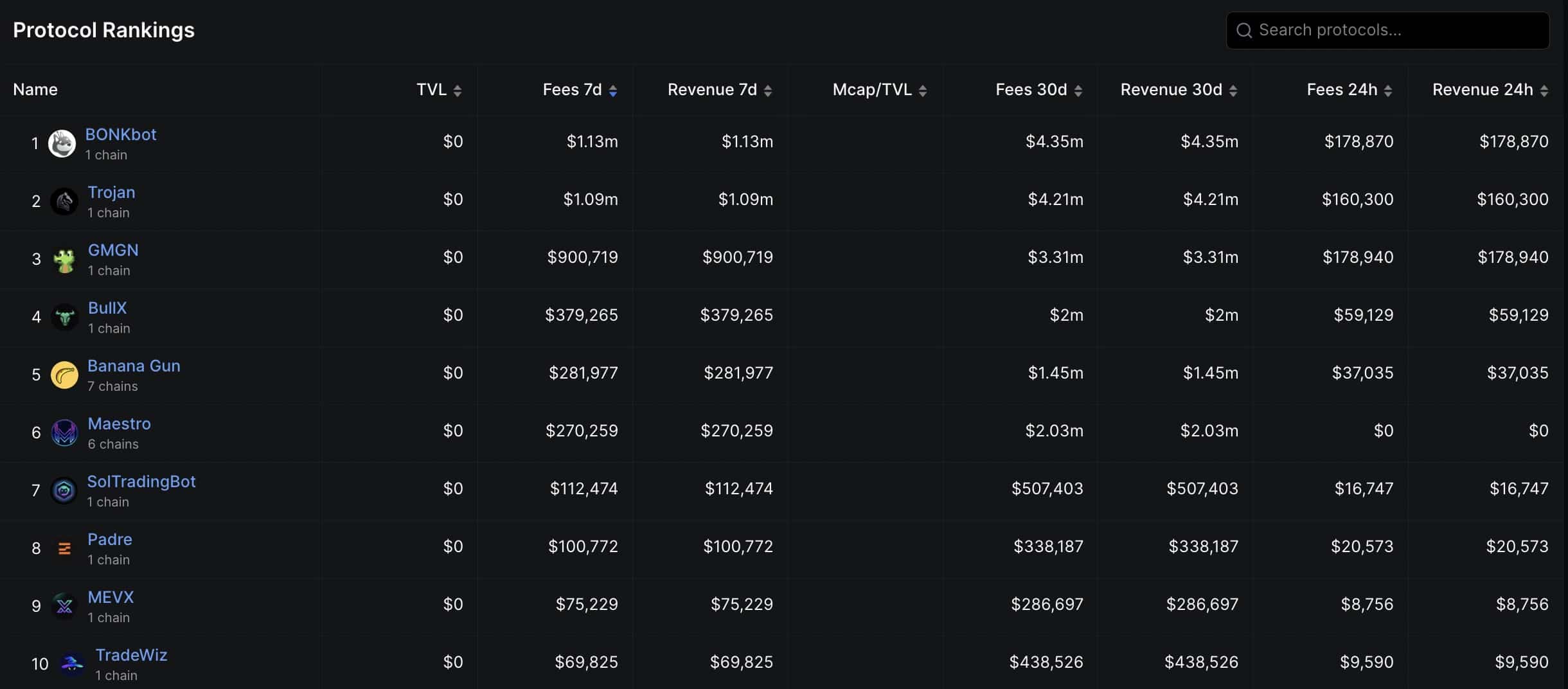Viewport: 1568px width, 689px height.
Task: Click the BullX bull head icon
Action: point(64,317)
